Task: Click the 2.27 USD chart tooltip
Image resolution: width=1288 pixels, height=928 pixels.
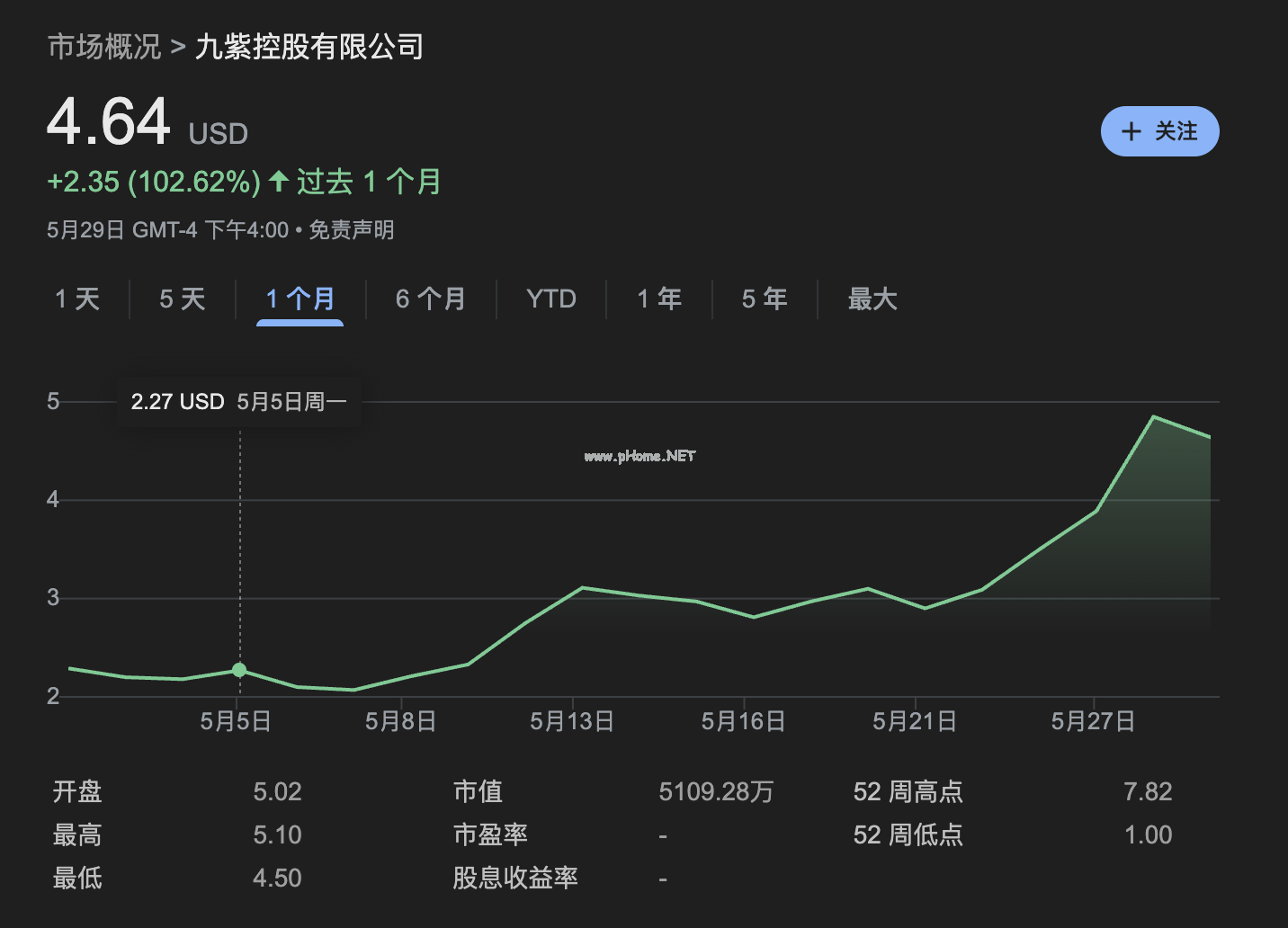Action: tap(239, 402)
